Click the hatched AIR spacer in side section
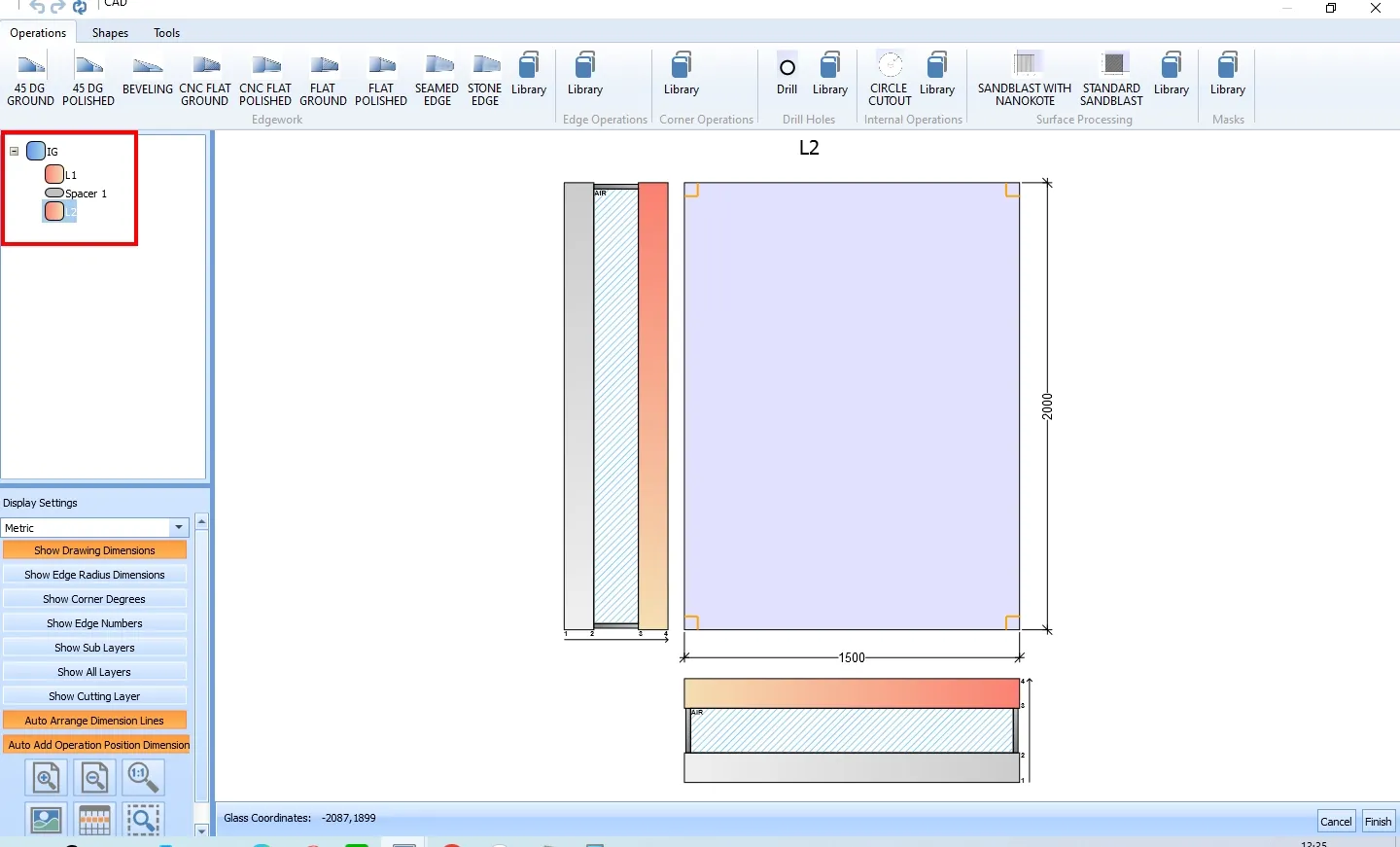The height and width of the screenshot is (847, 1400). 616,406
